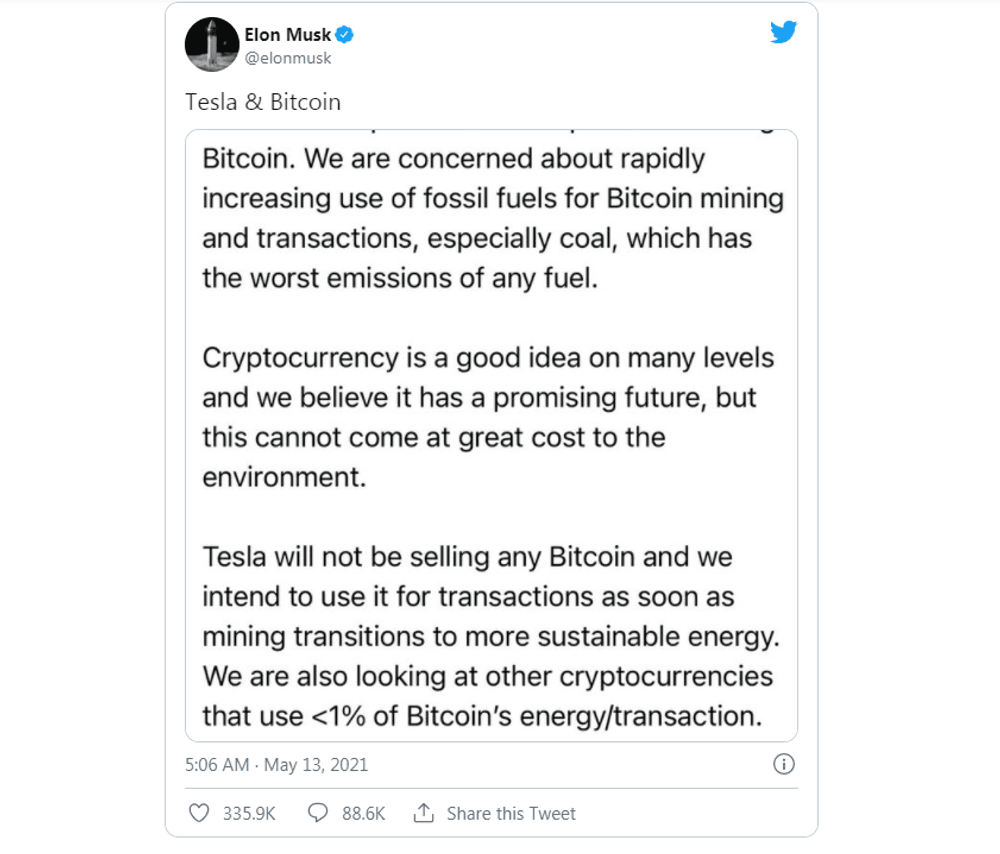Open the embedded statement screenshot image

[x=491, y=435]
